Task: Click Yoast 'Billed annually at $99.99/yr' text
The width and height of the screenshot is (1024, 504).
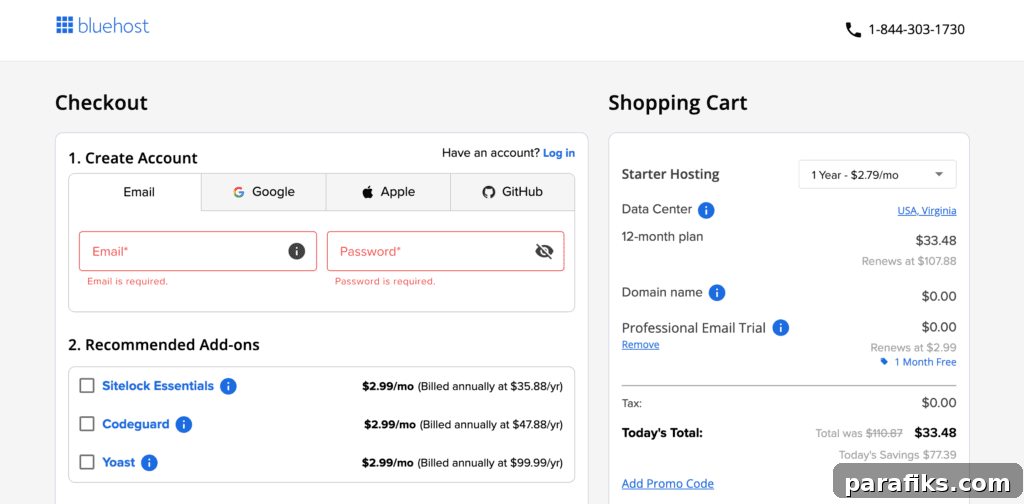Action: click(490, 463)
